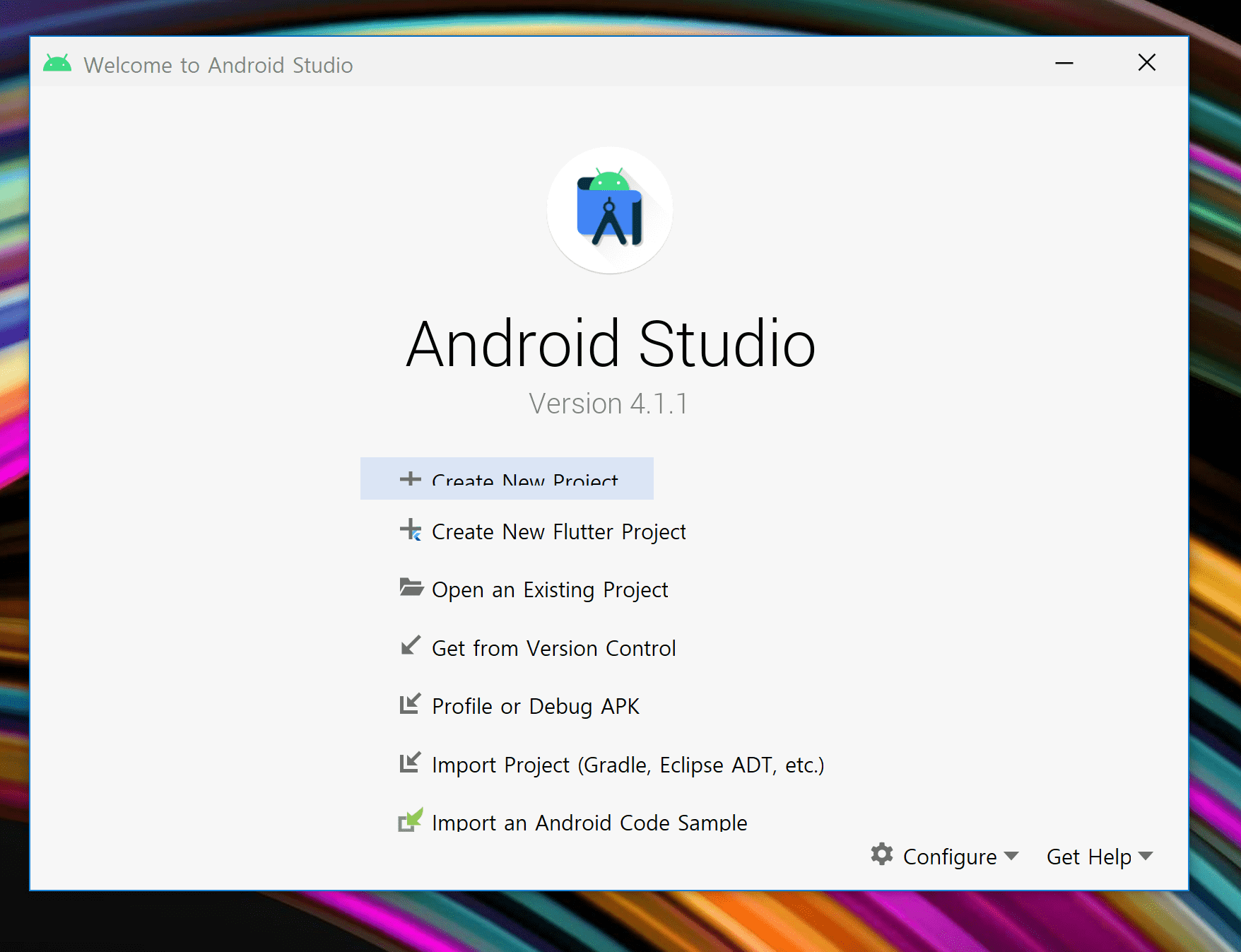
Task: Expand the Get Help dropdown
Action: pyautogui.click(x=1100, y=856)
